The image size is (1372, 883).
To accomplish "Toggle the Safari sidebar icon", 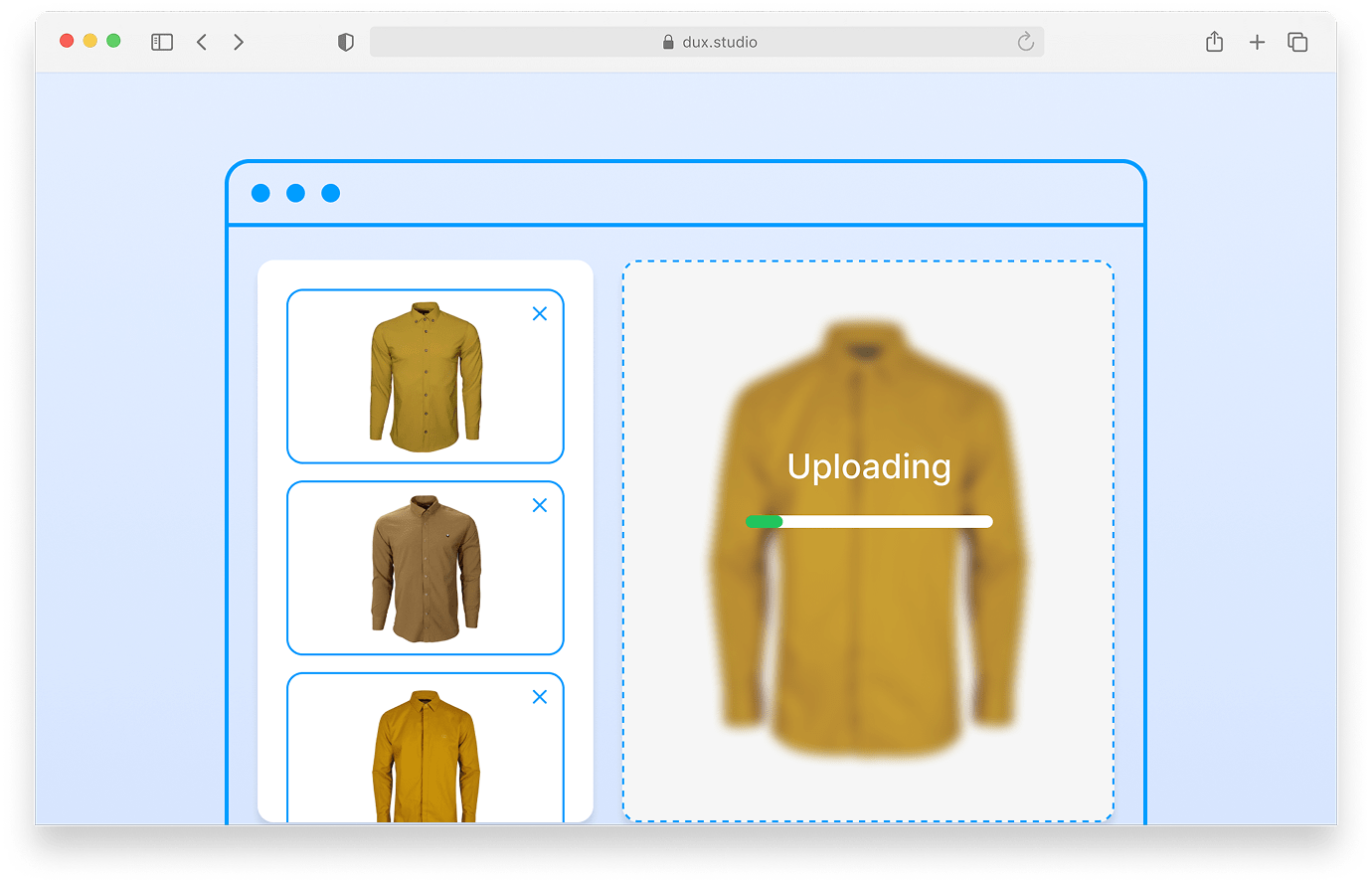I will (162, 42).
